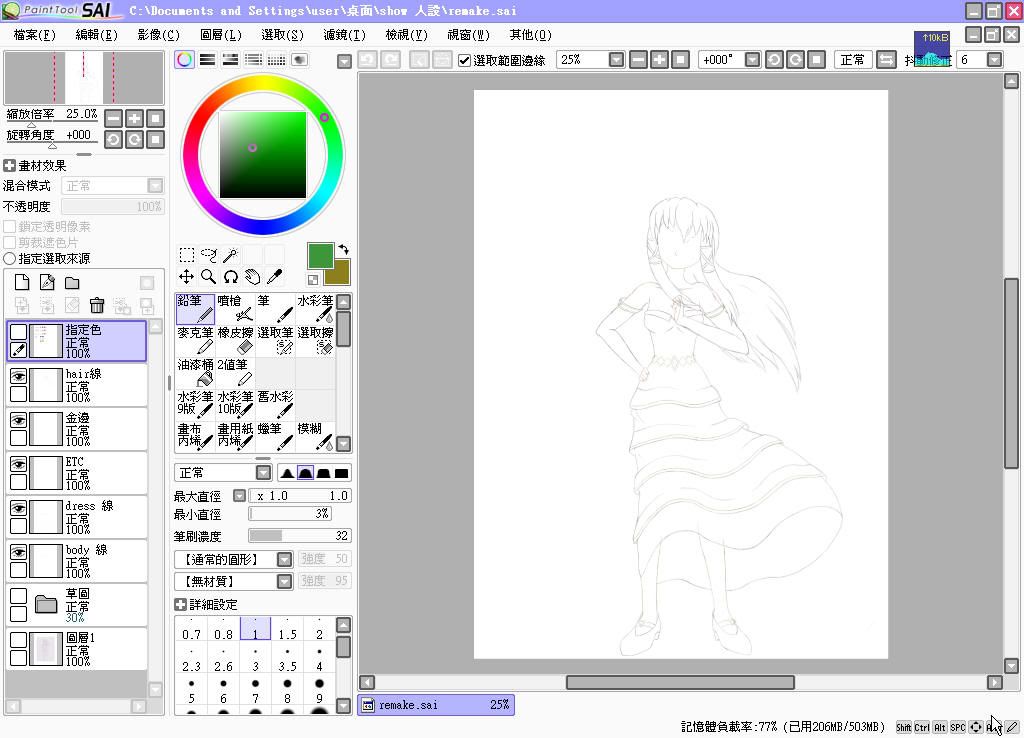This screenshot has width=1024, height=738.
Task: Swap foreground and background colors
Action: [343, 249]
